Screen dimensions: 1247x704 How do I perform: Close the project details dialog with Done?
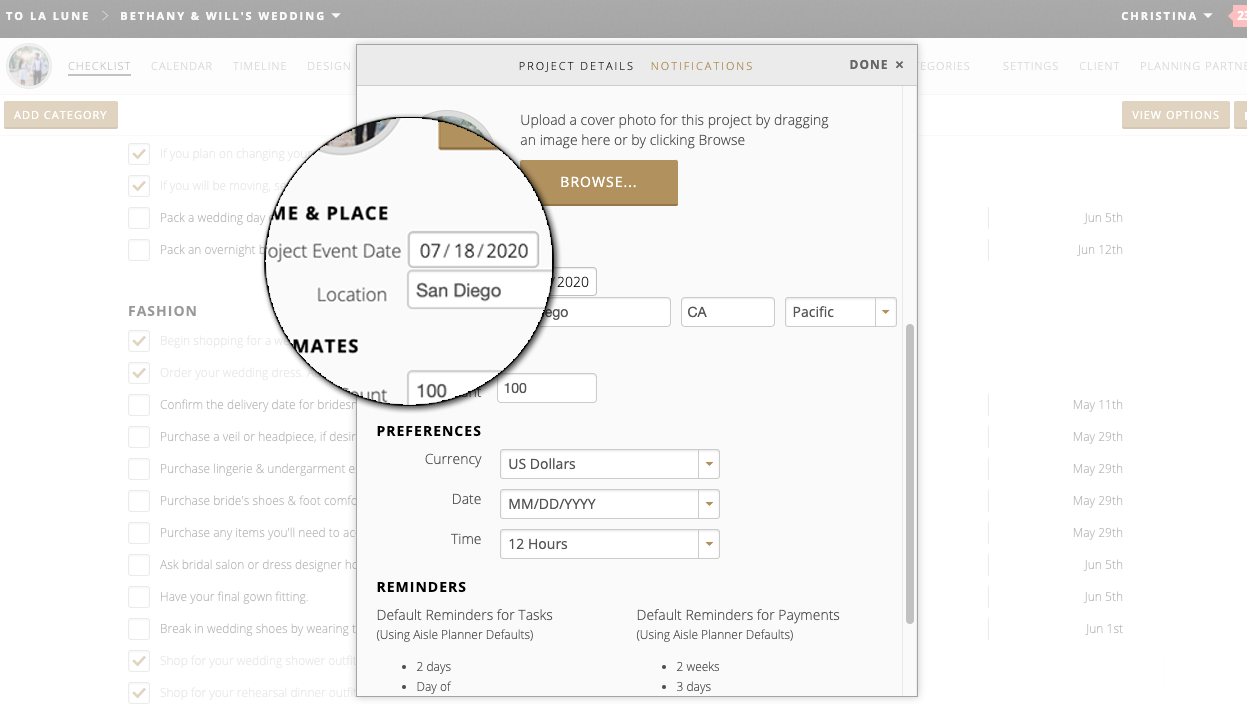pyautogui.click(x=876, y=65)
